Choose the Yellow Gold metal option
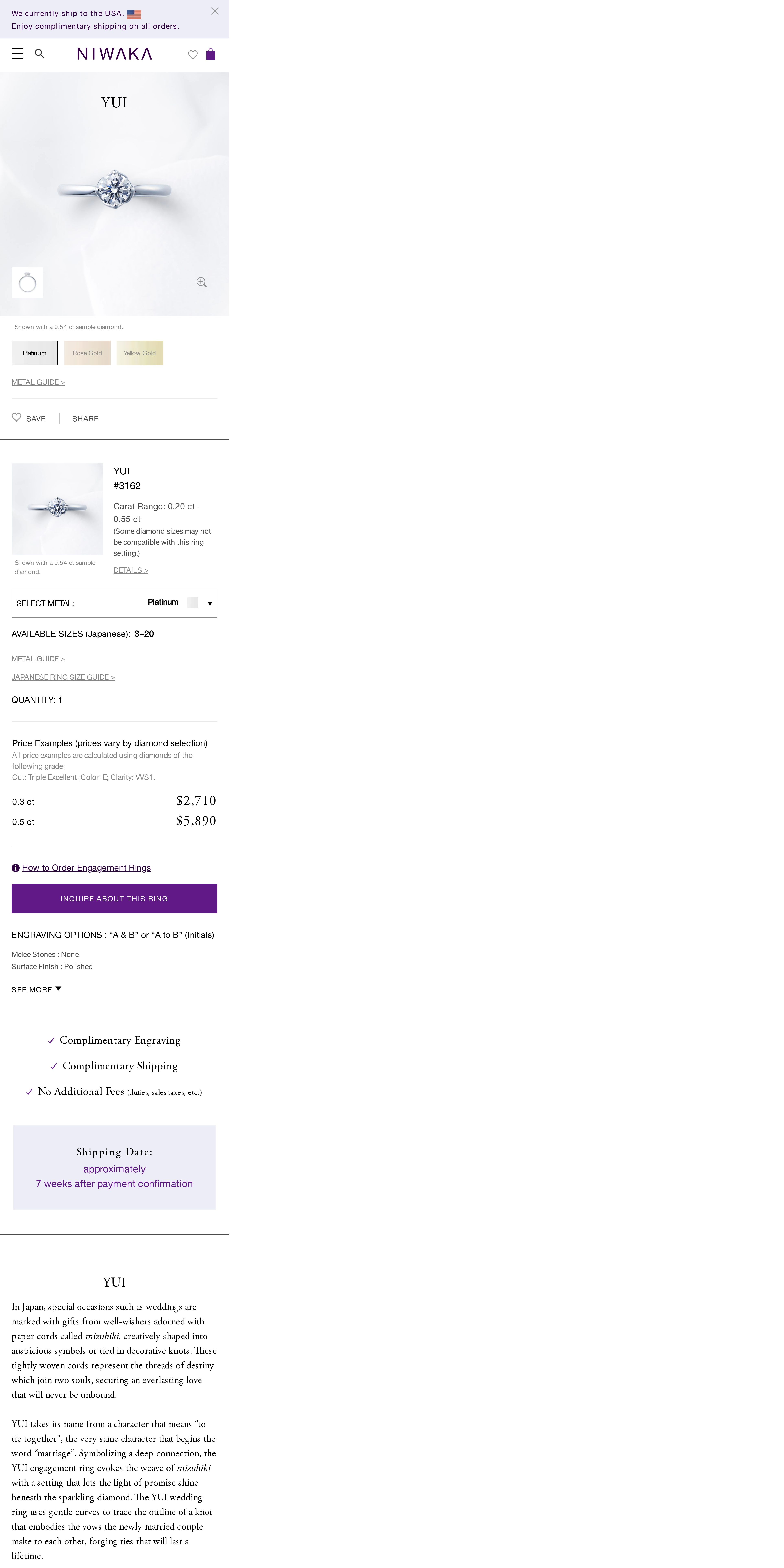Image resolution: width=784 pixels, height=1568 pixels. point(139,353)
